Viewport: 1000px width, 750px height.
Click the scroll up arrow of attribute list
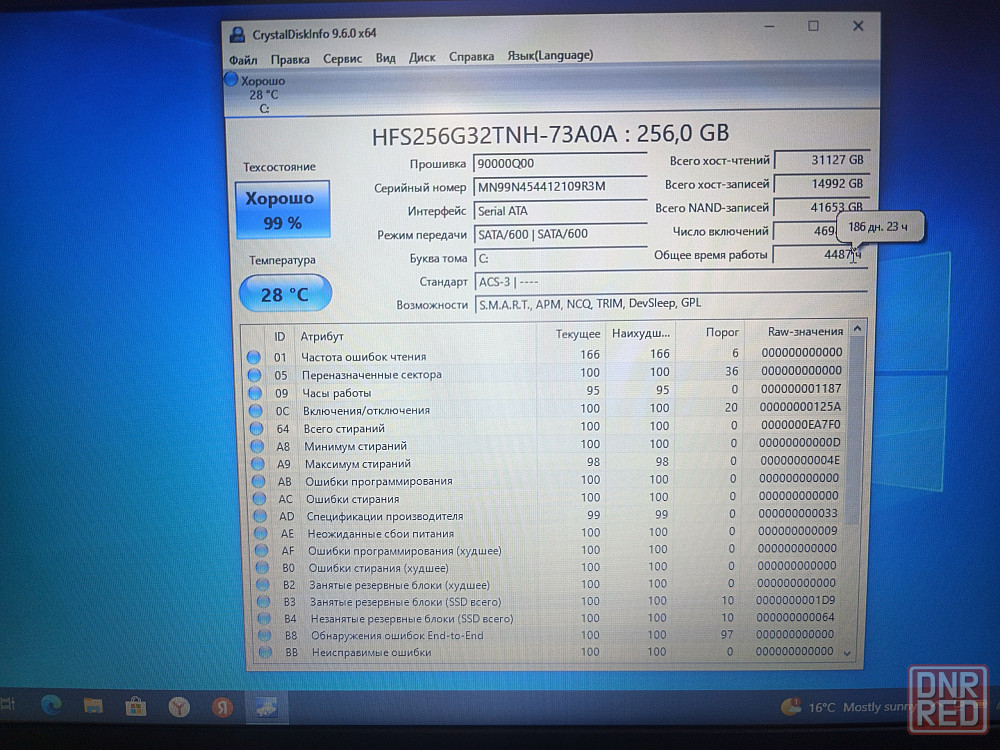tap(857, 328)
